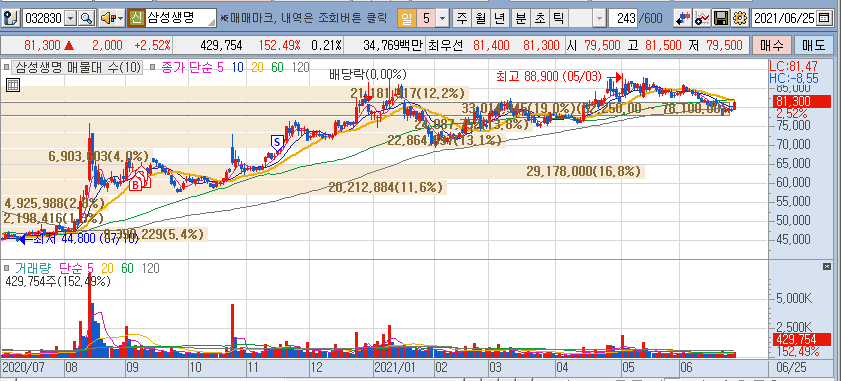The image size is (841, 381).
Task: Click the LC:81.47 indicator text
Action: click(792, 66)
